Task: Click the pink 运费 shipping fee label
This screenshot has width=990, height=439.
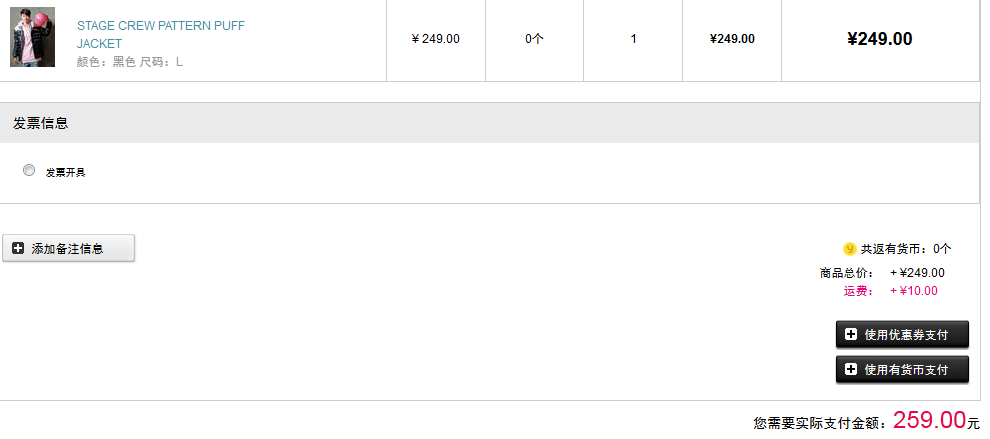Action: pos(859,291)
